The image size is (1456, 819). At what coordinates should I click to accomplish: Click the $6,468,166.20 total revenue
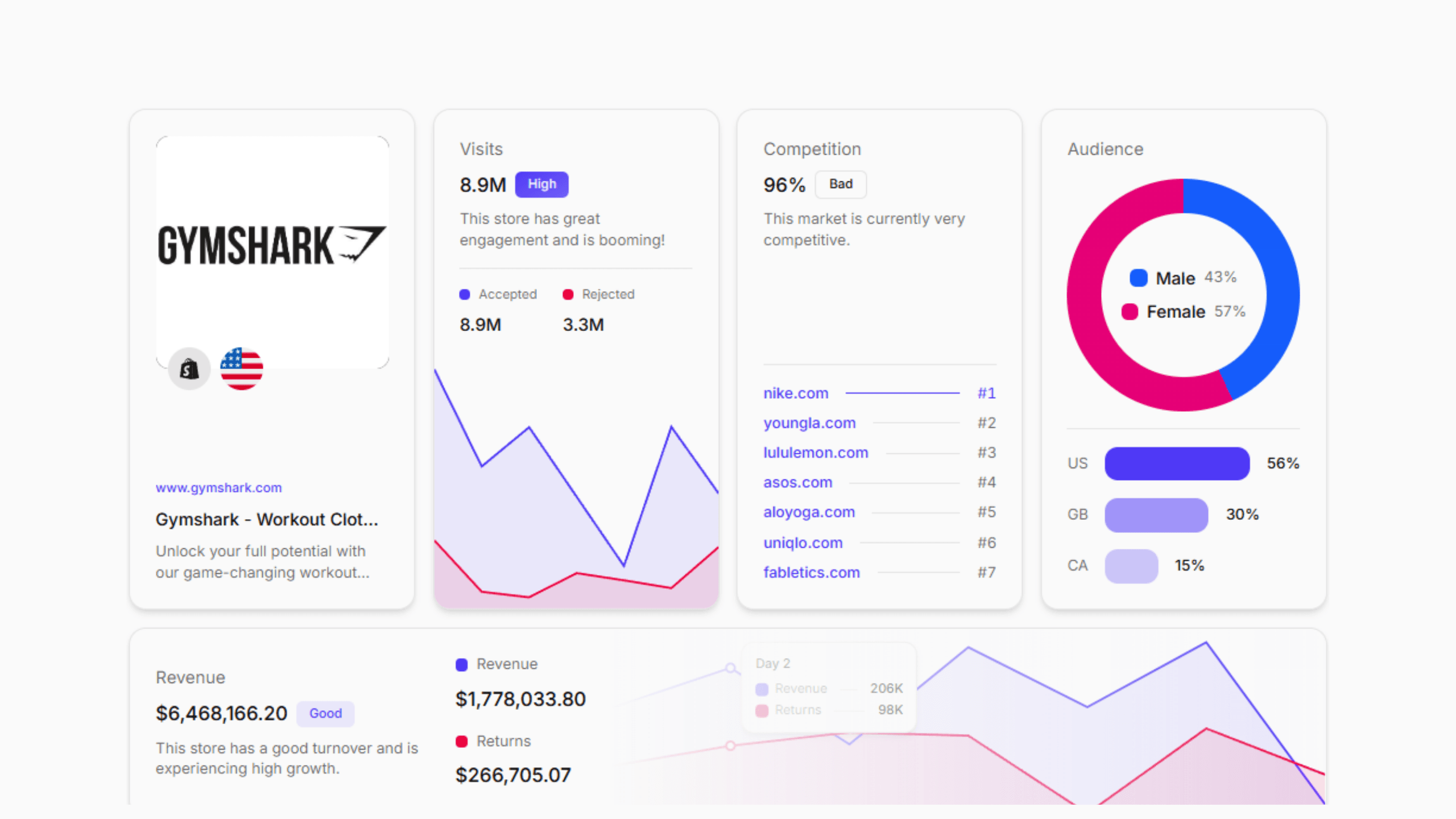pos(221,713)
